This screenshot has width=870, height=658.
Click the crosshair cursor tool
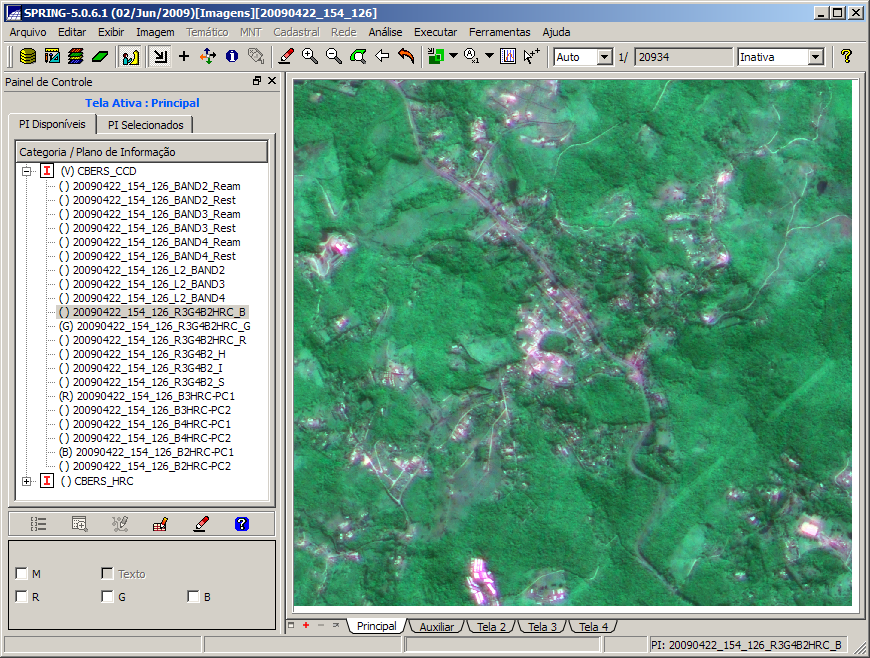pyautogui.click(x=183, y=57)
